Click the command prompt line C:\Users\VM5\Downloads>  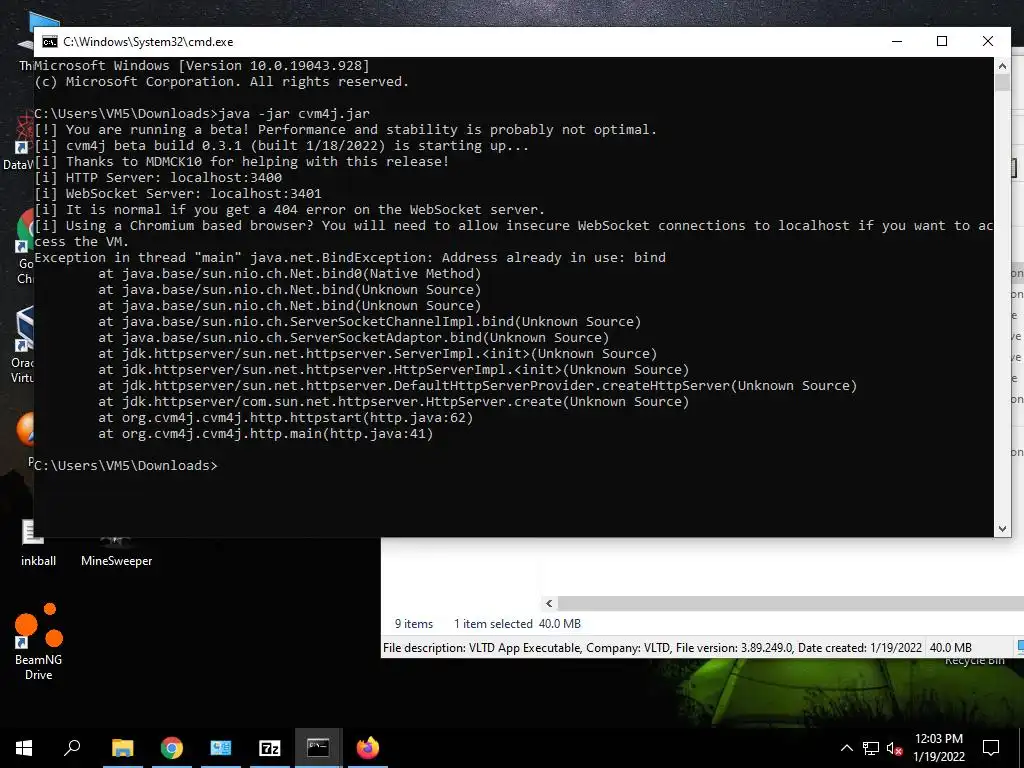pos(125,465)
